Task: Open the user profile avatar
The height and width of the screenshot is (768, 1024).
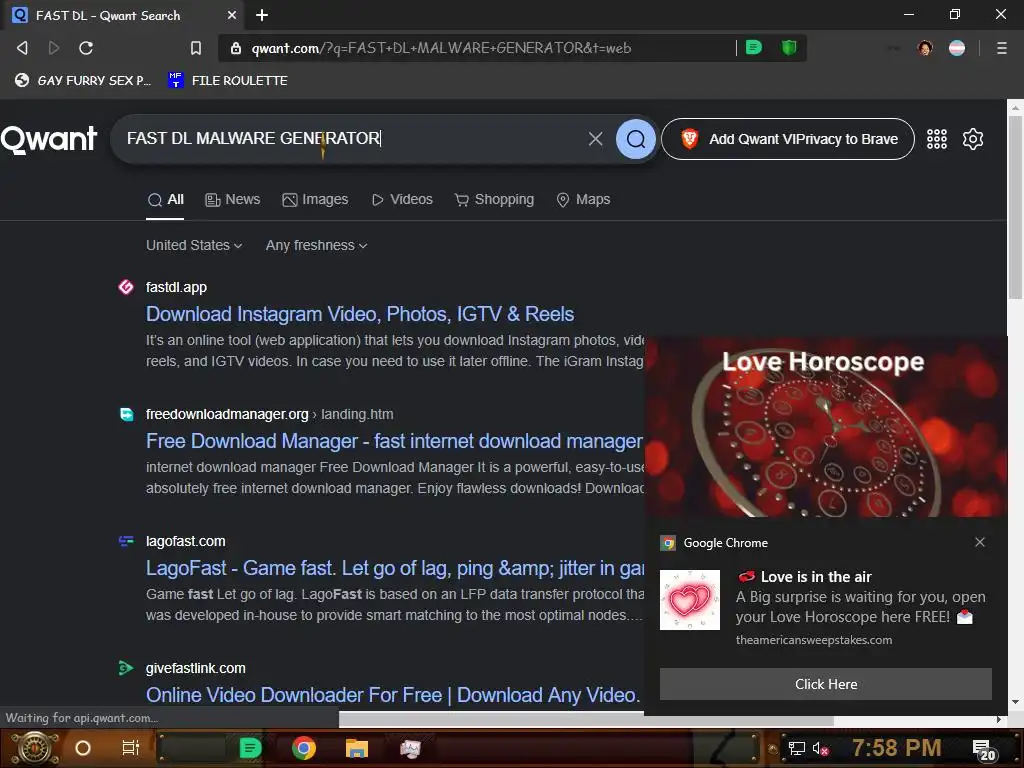Action: [x=925, y=48]
